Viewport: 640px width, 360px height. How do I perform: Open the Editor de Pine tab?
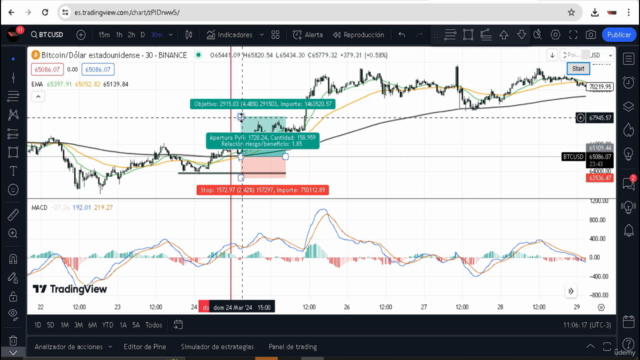pos(145,347)
